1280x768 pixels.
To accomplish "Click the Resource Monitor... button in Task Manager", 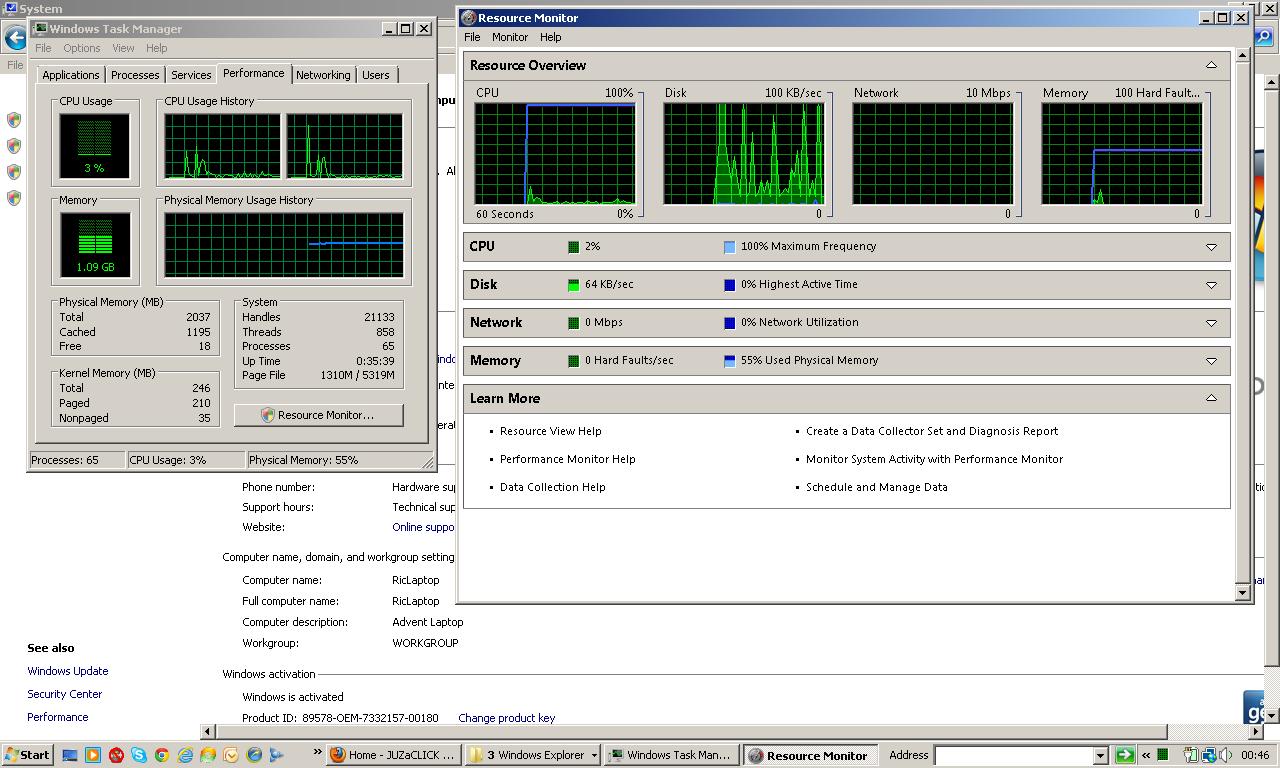I will coord(319,415).
